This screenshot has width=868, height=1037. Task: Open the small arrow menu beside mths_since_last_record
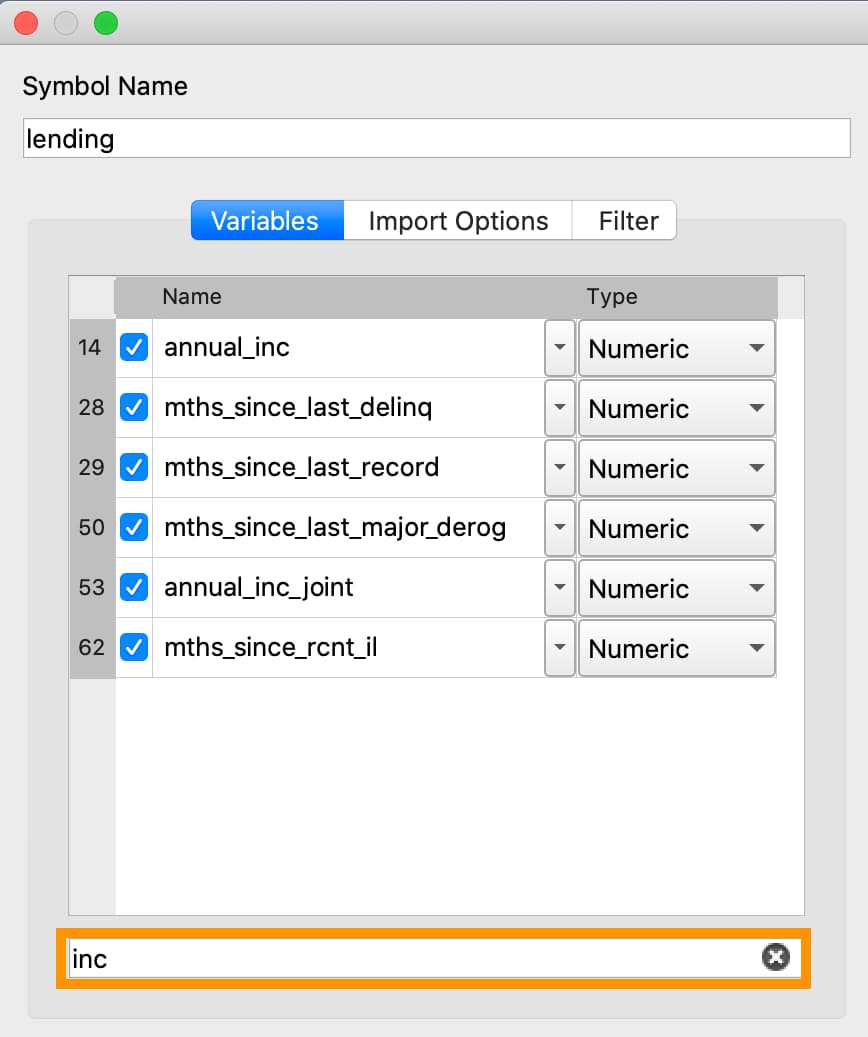tap(560, 468)
